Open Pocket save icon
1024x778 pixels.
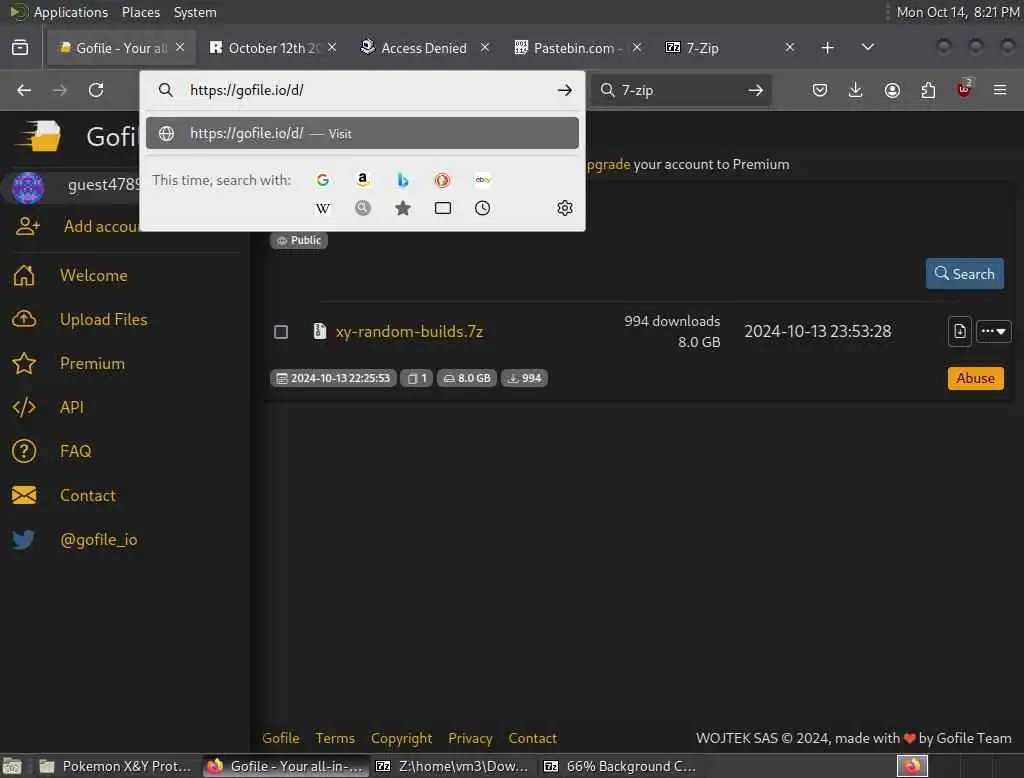(820, 90)
